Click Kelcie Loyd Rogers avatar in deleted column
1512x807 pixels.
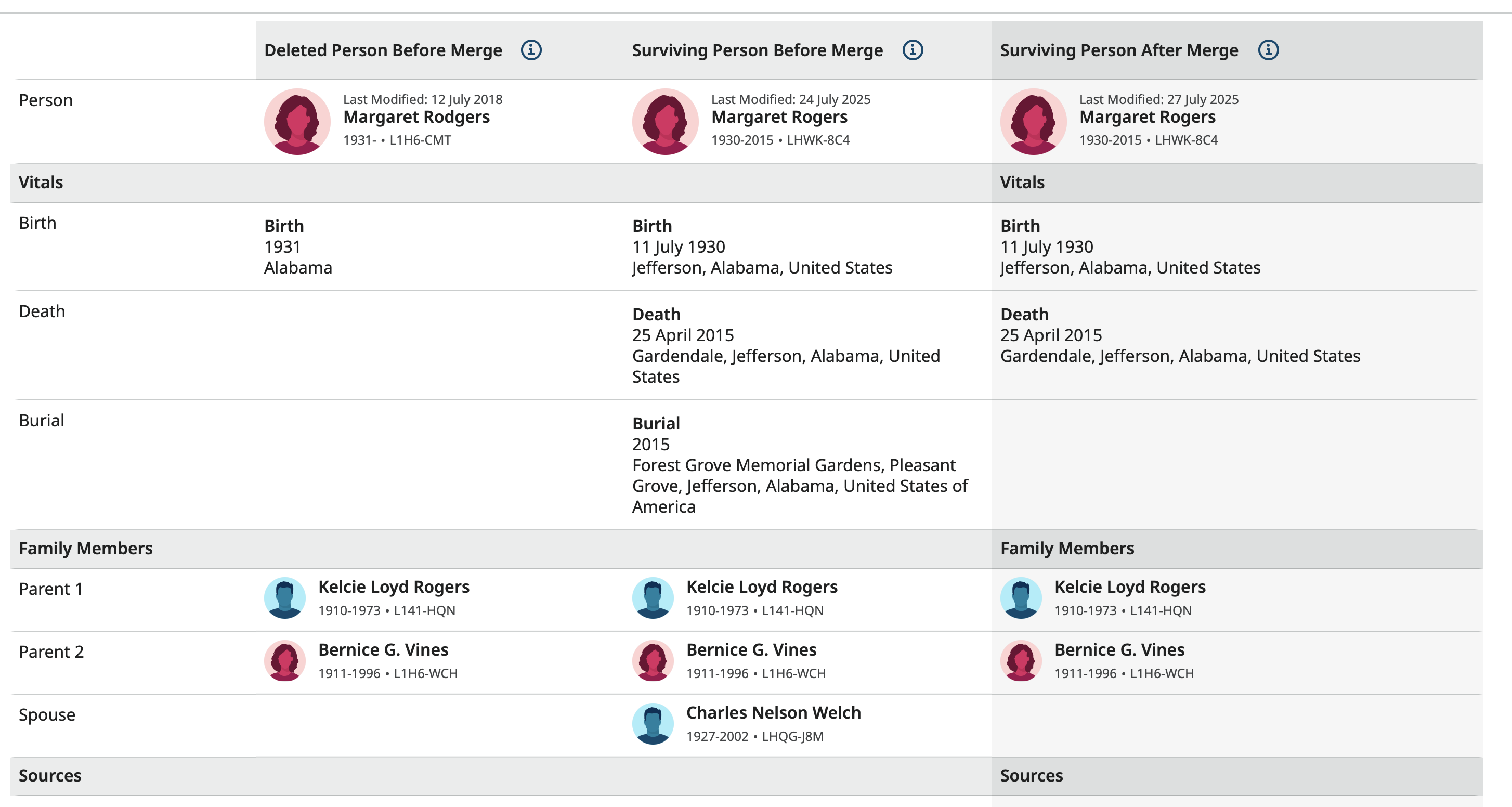point(285,597)
